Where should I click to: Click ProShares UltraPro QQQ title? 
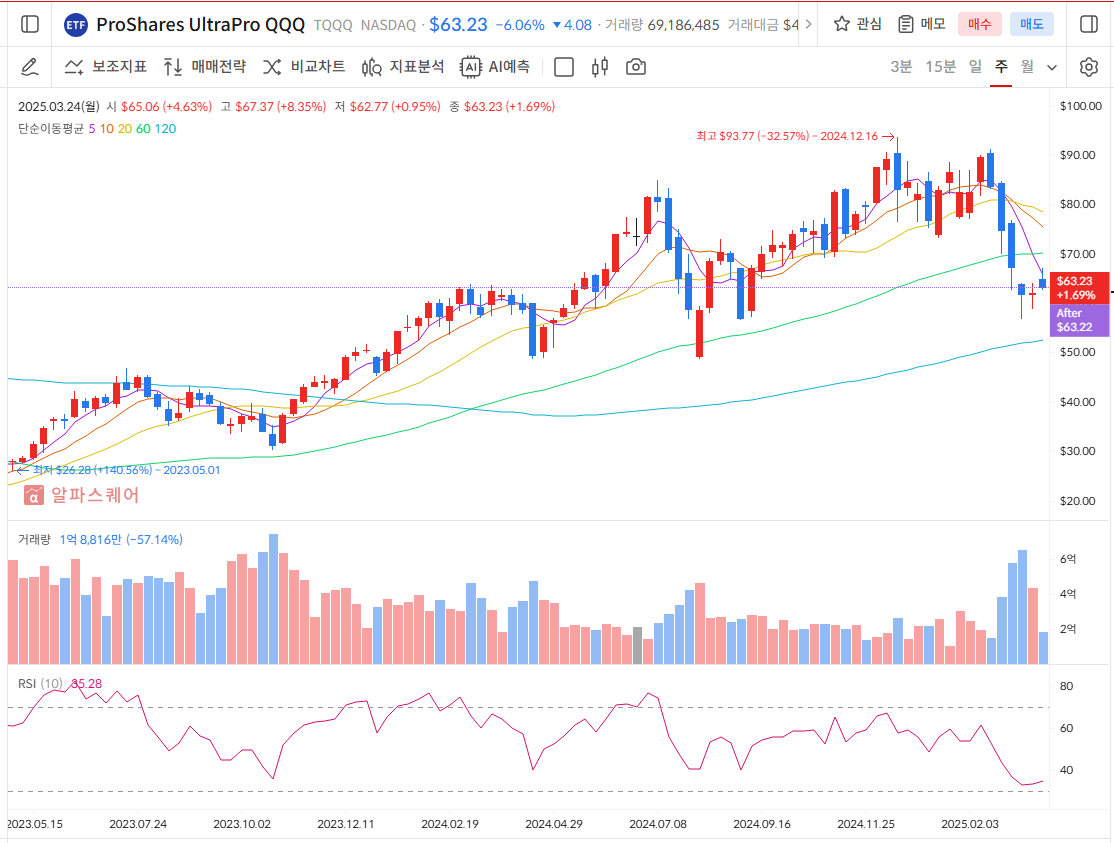coord(200,25)
